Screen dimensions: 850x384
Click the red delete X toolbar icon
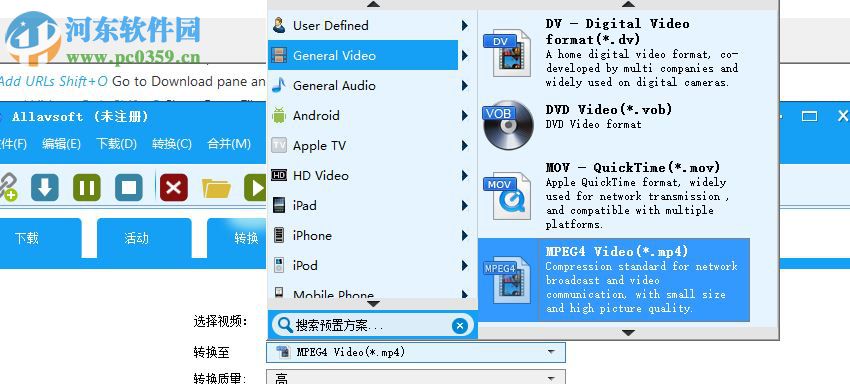pyautogui.click(x=173, y=188)
